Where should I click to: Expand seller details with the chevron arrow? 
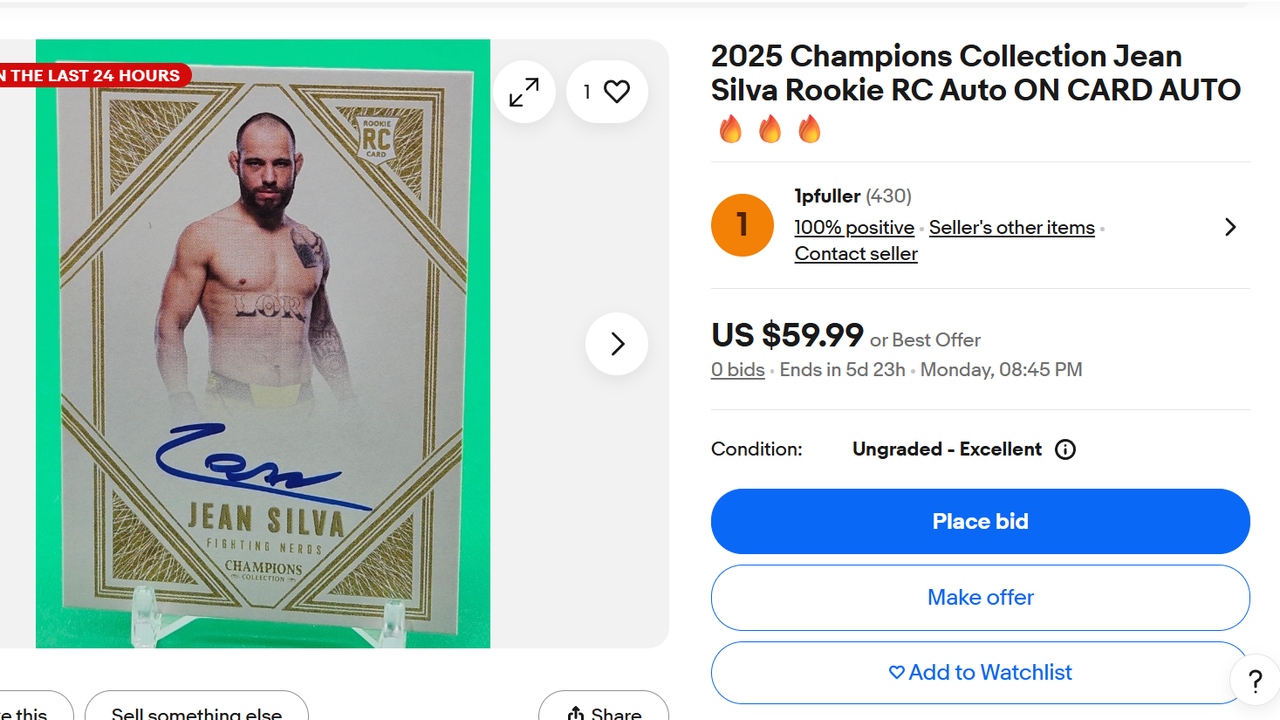(x=1230, y=227)
